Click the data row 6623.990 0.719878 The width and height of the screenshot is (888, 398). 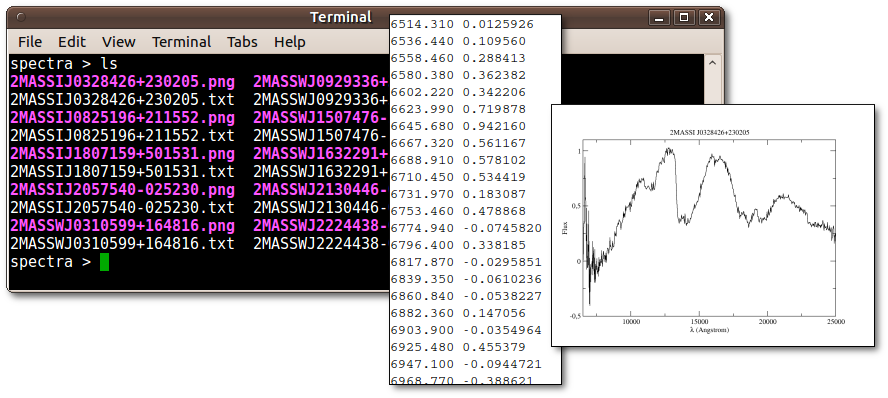[x=459, y=109]
